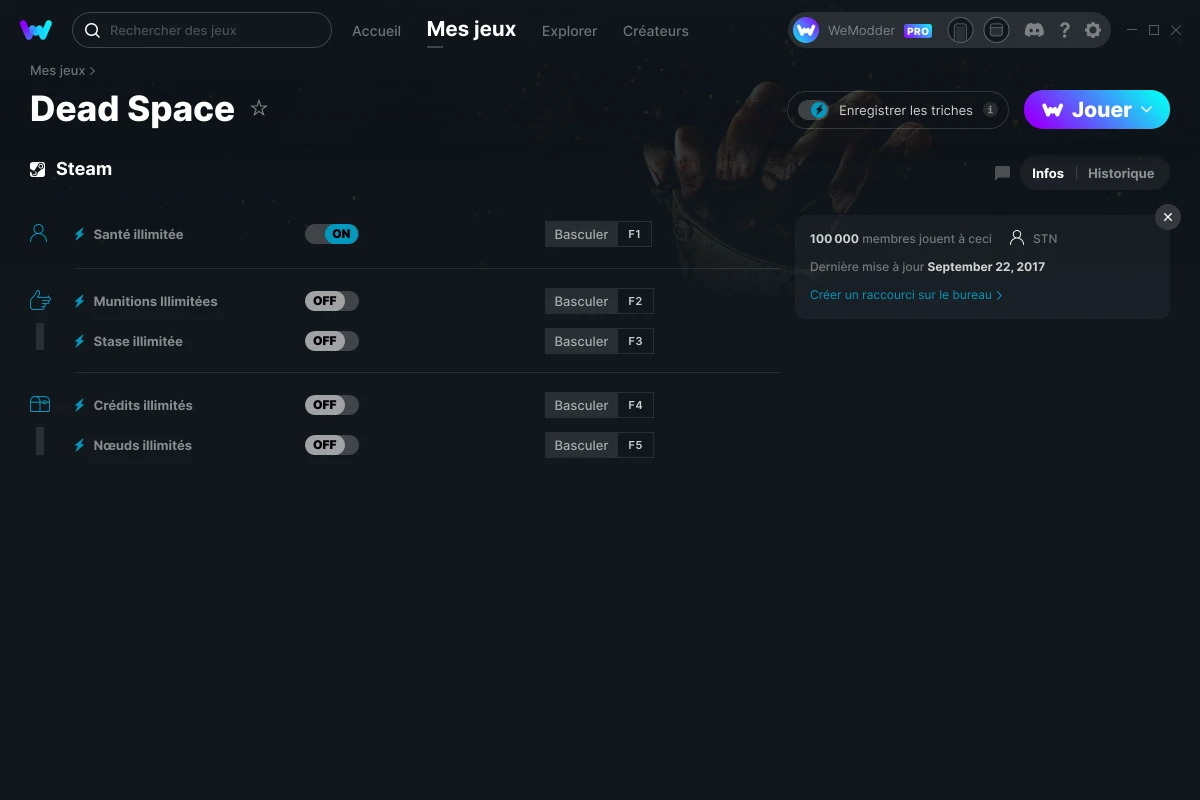
Task: Click the F4 hotkey box
Action: click(x=635, y=405)
